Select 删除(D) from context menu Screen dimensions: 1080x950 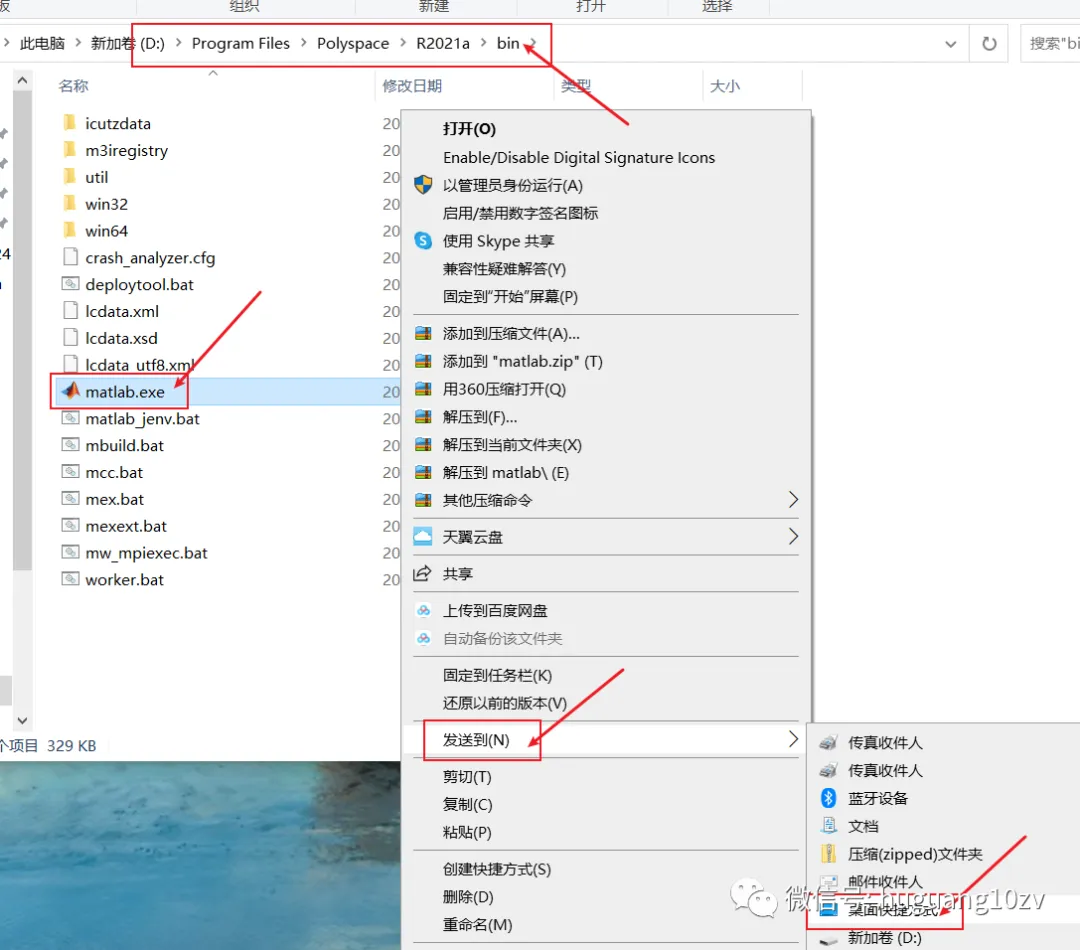468,896
